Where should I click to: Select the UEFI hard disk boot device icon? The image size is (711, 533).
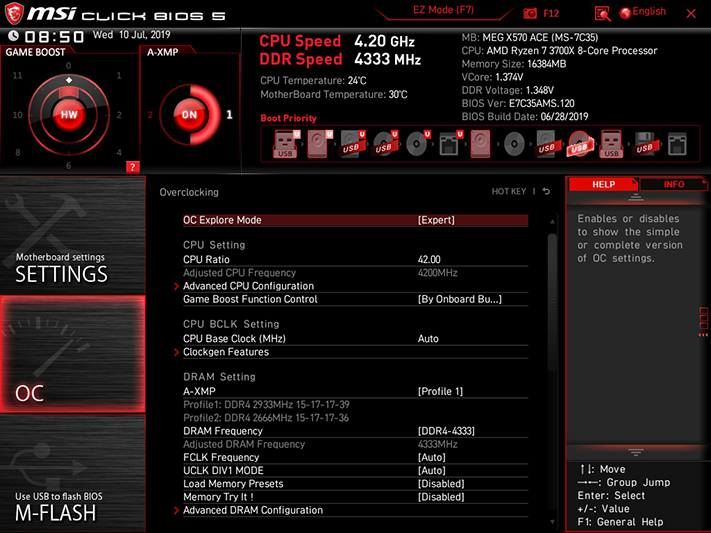(319, 144)
